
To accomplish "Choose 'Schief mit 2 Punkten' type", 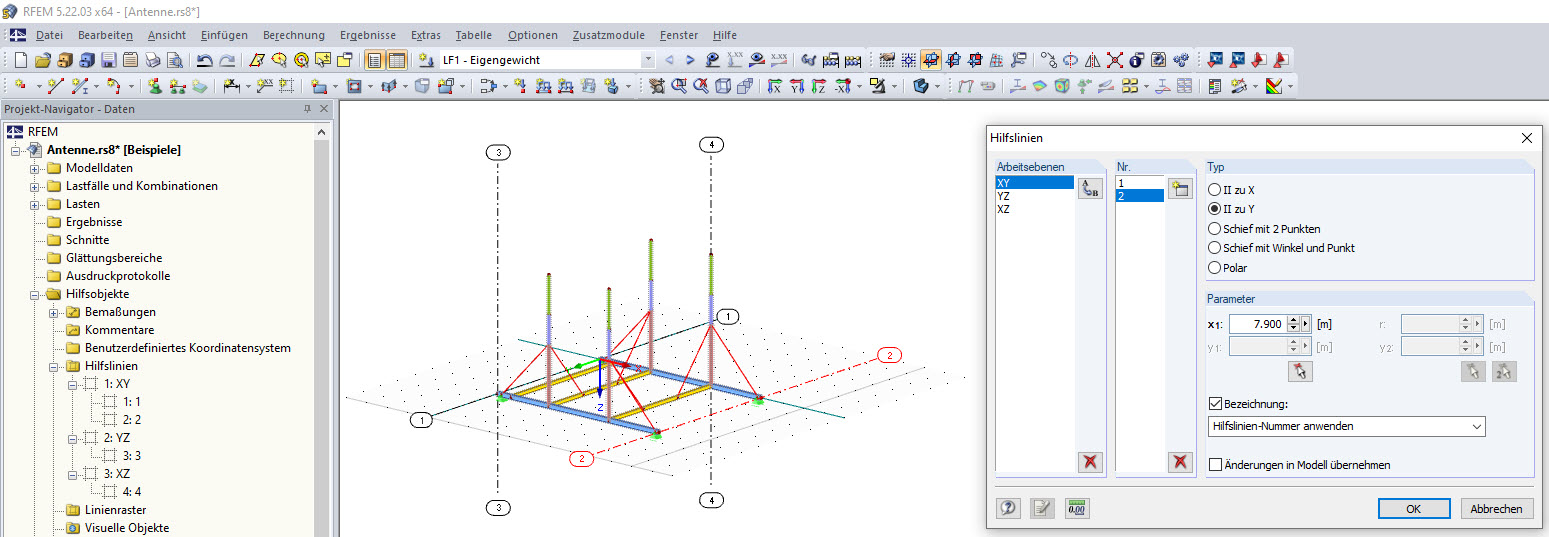I will [1265, 228].
